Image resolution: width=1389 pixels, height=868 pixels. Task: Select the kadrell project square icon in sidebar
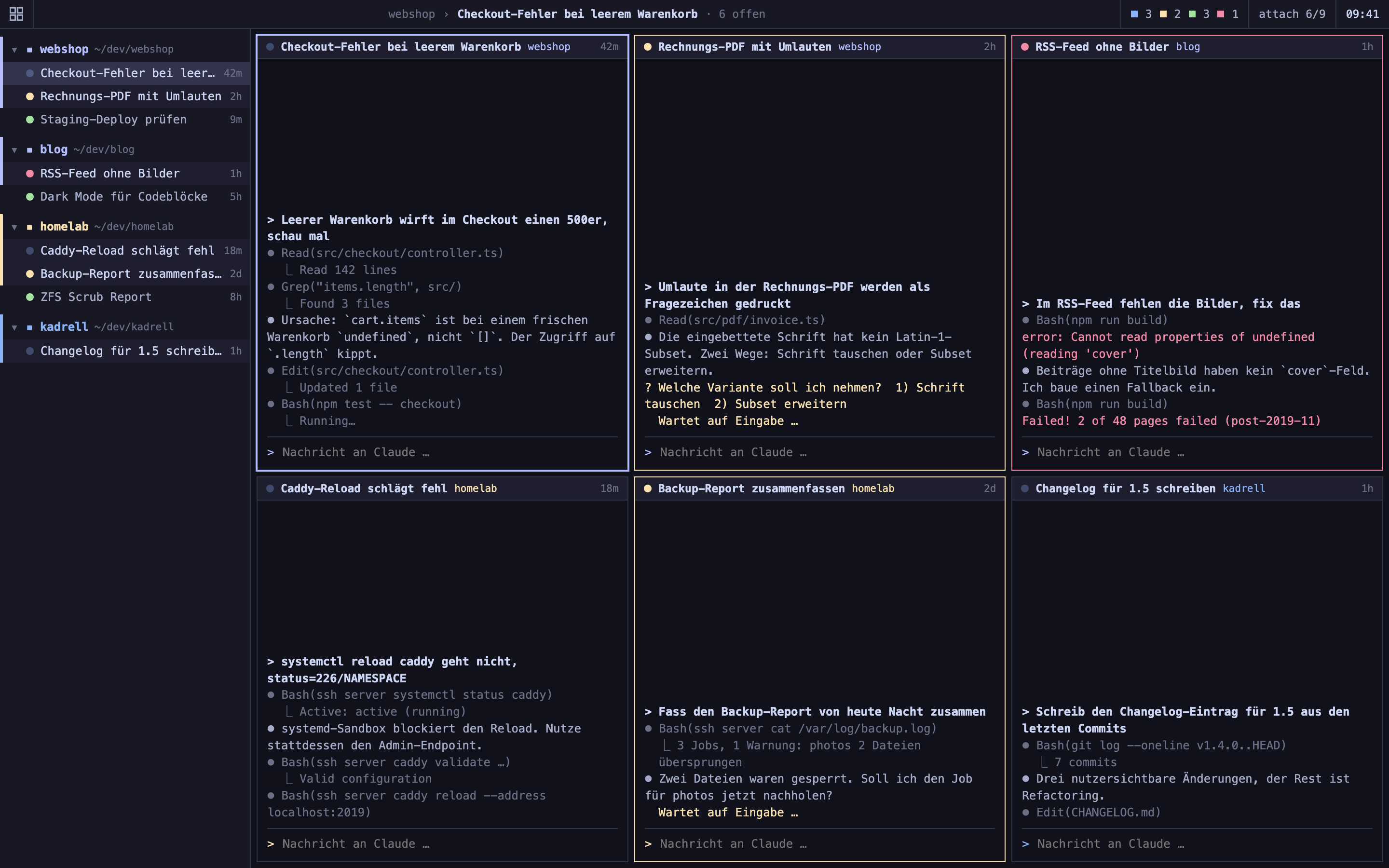tap(29, 327)
